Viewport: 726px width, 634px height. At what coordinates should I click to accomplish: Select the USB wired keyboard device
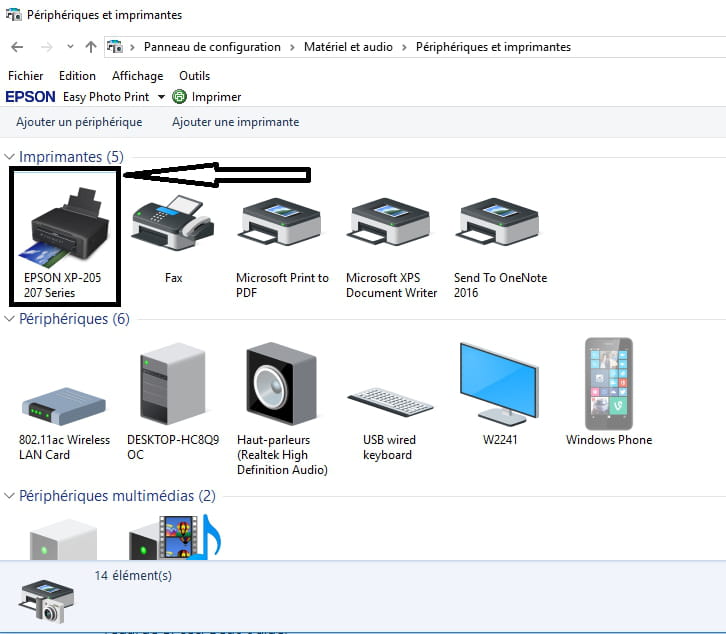pos(390,402)
